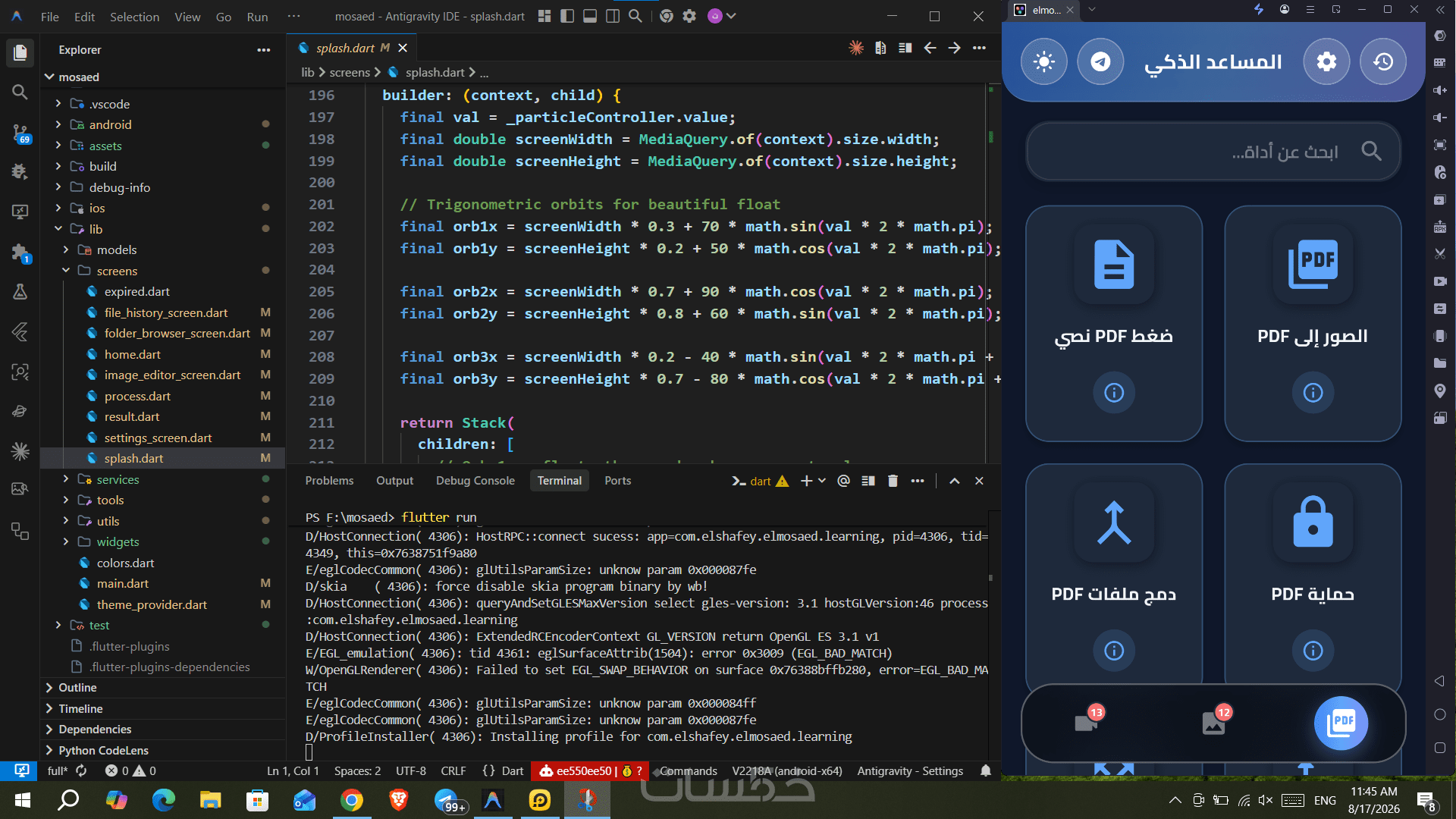Open the Telegram button in the app header
The width and height of the screenshot is (1456, 819).
(1100, 61)
